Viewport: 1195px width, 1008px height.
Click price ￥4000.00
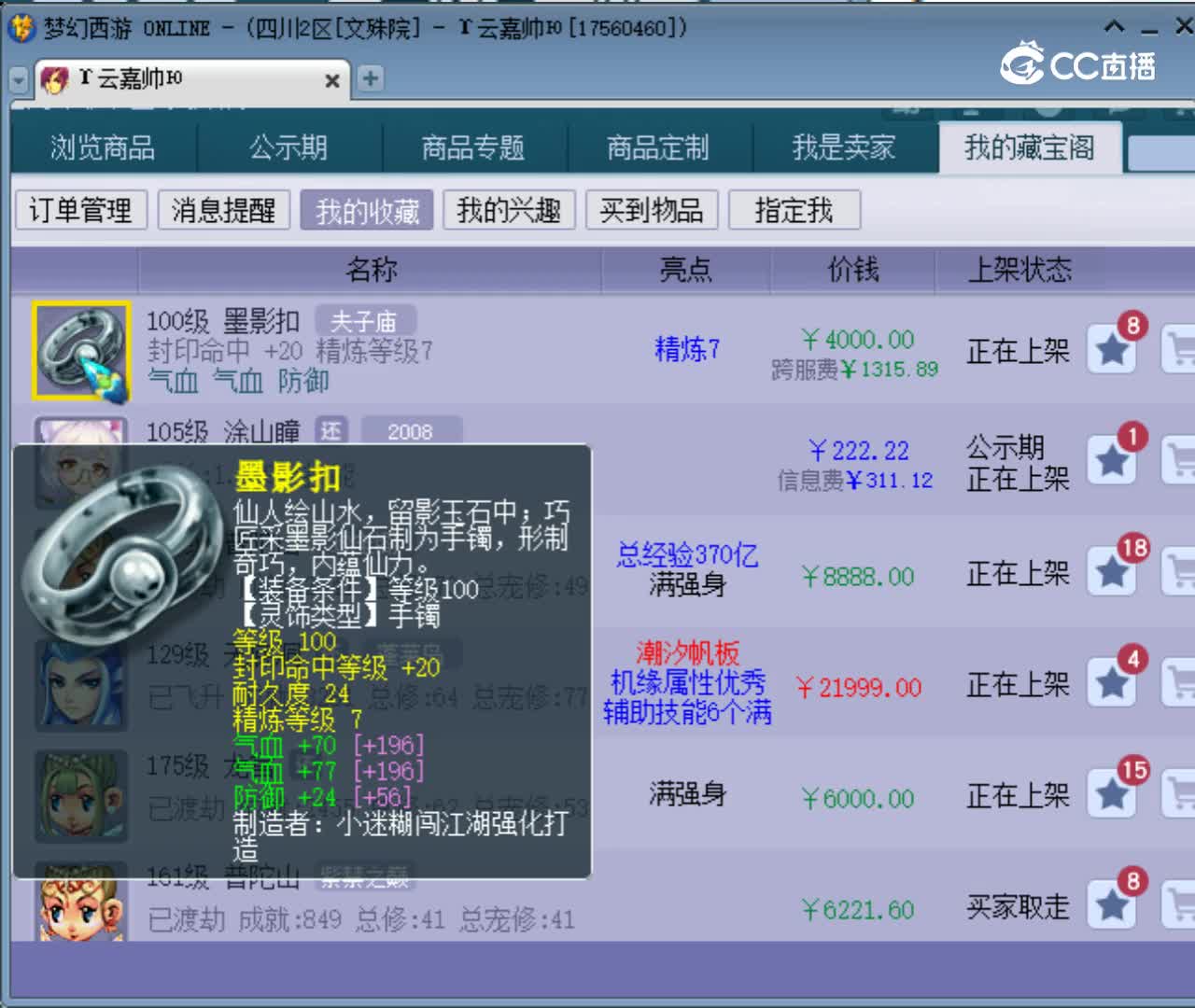[857, 340]
